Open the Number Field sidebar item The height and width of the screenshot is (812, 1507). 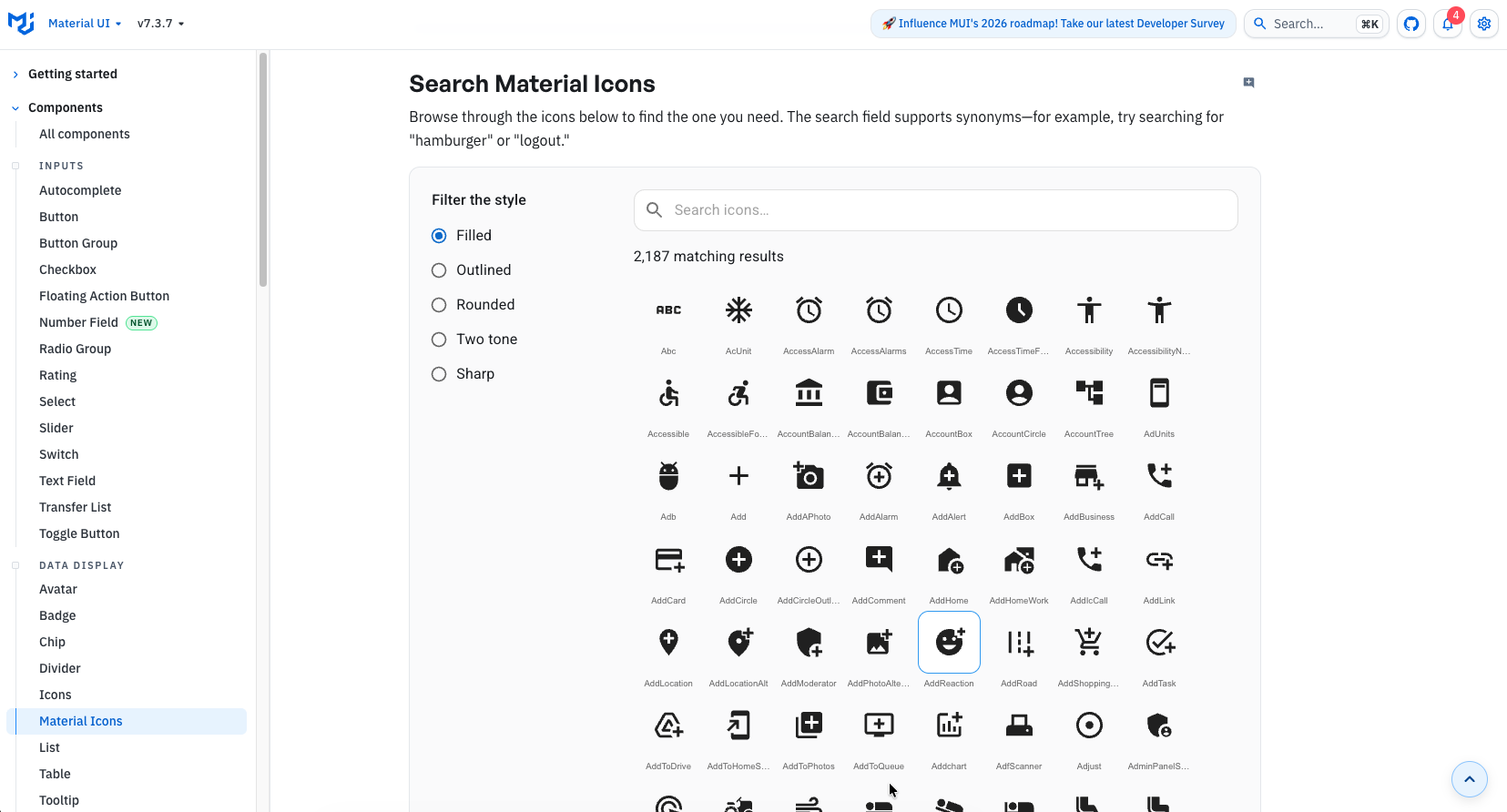pyautogui.click(x=78, y=322)
